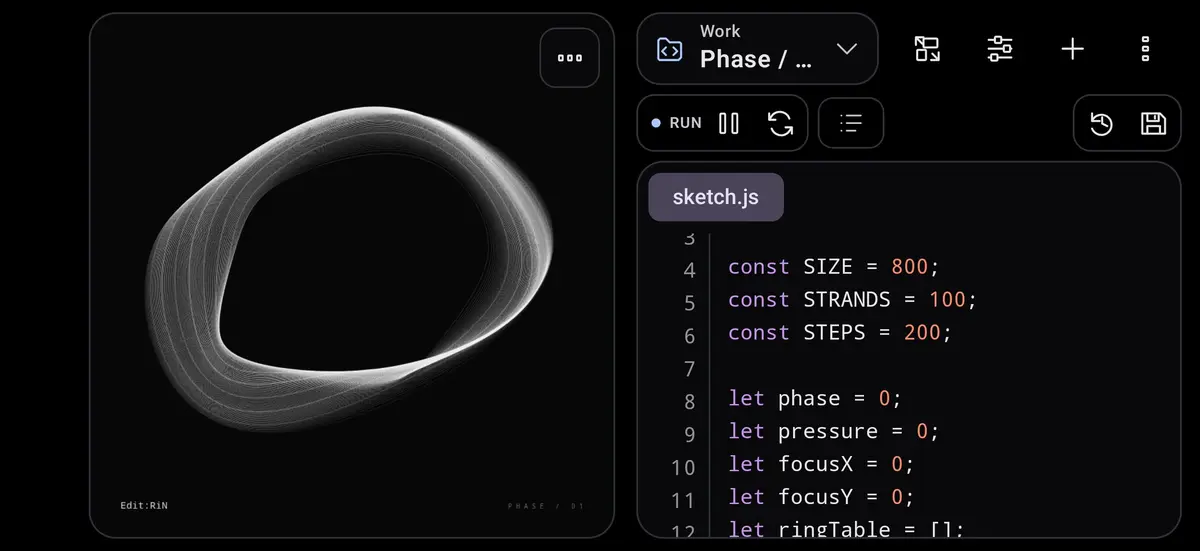This screenshot has width=1200, height=551.
Task: Click the code line 'const STRANDS = 100;'
Action: click(x=852, y=300)
